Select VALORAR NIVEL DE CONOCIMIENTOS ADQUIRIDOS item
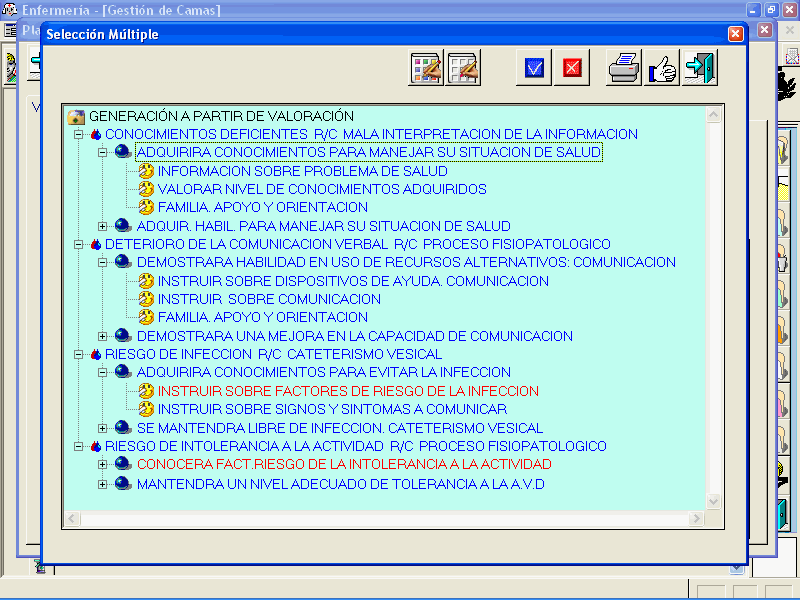The image size is (800, 600). coord(322,189)
